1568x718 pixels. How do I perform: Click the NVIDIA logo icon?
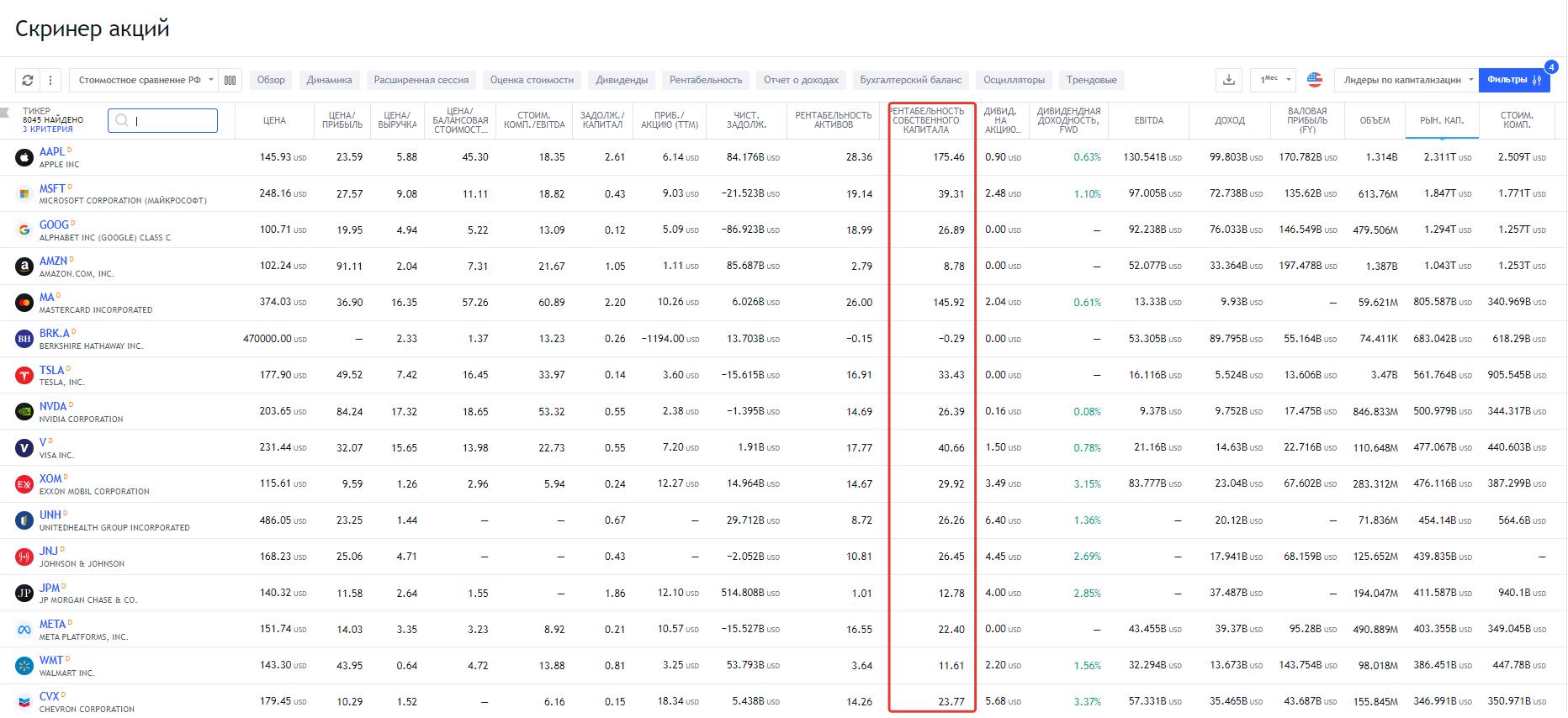click(24, 411)
